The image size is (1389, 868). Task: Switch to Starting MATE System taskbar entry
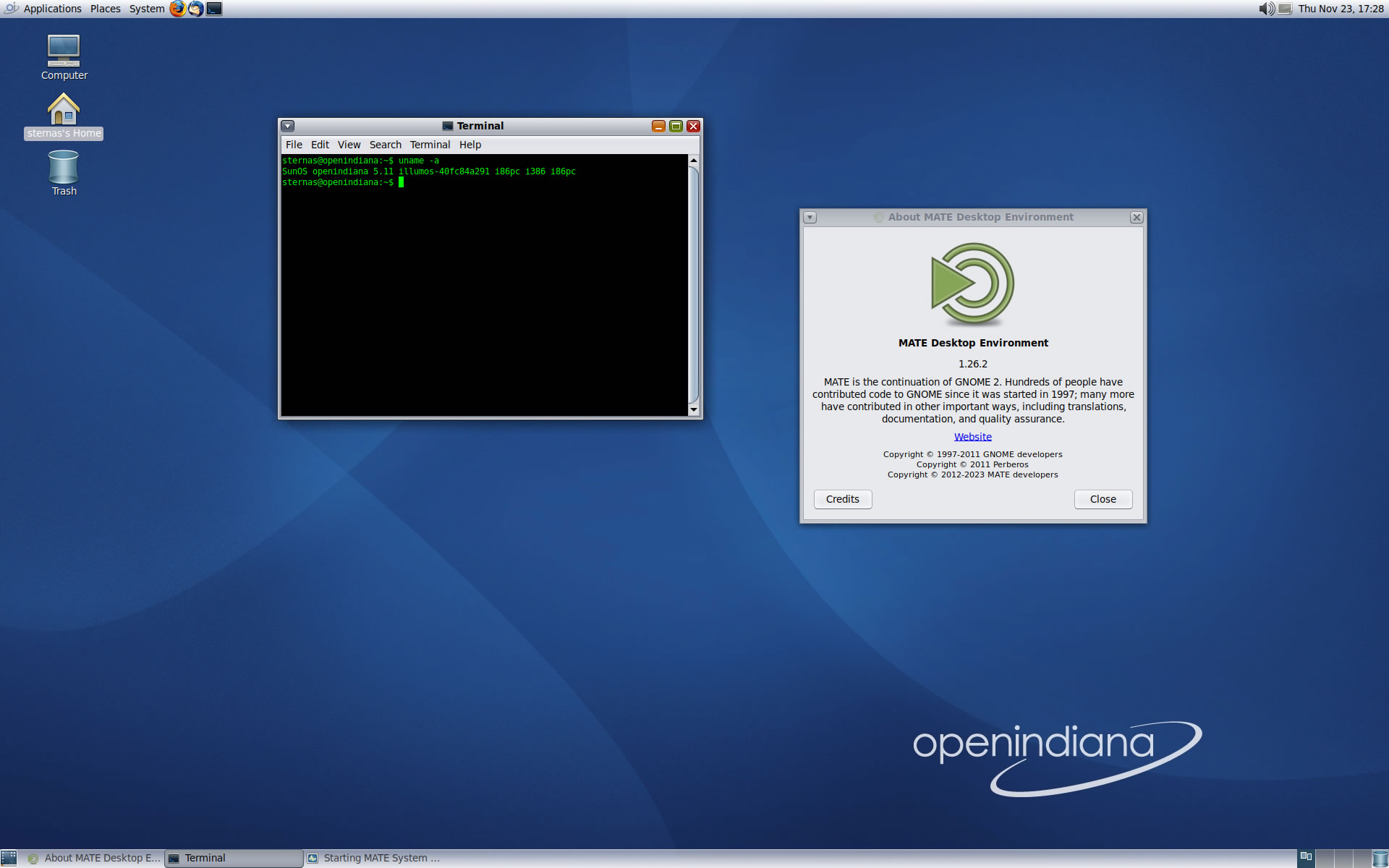(x=374, y=859)
